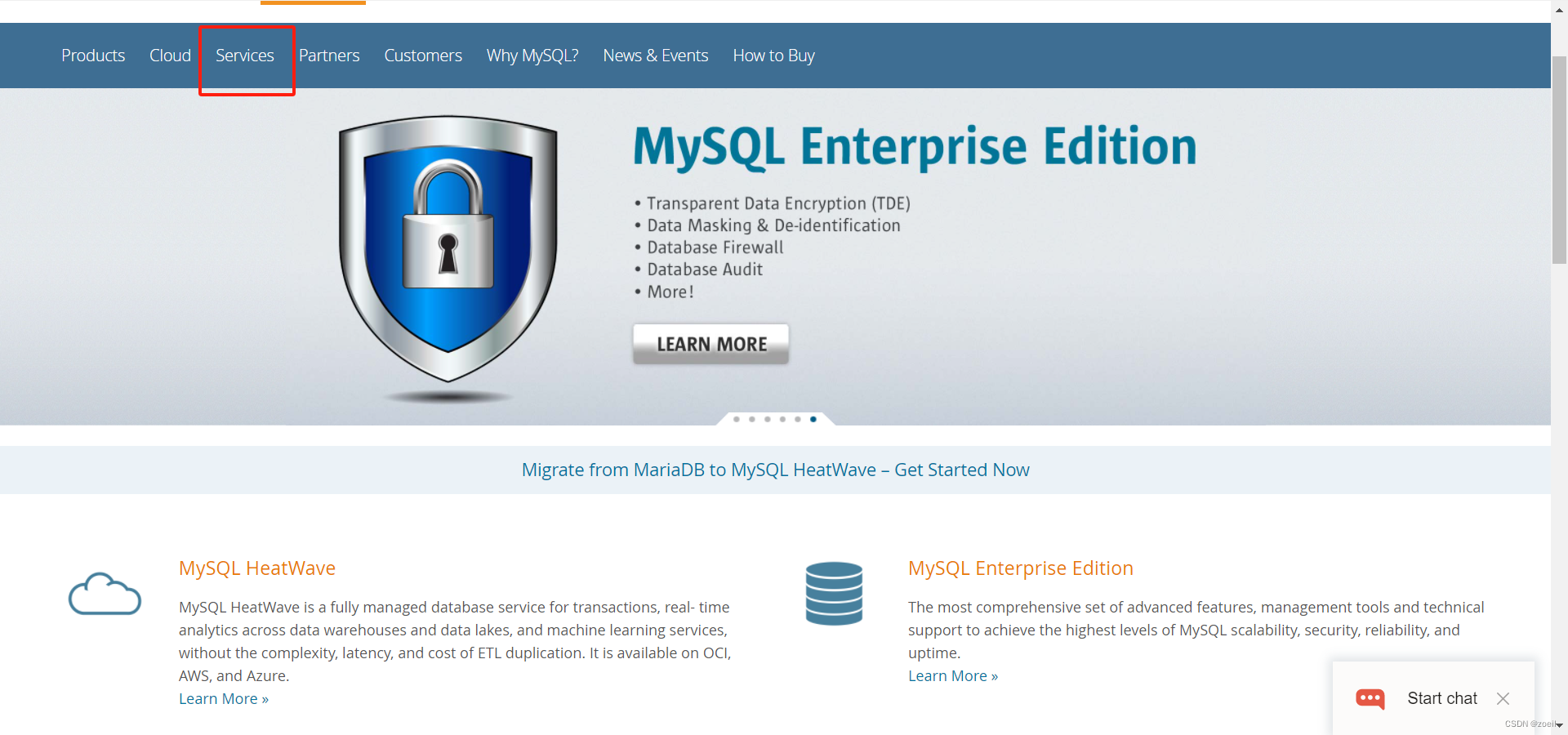The height and width of the screenshot is (735, 1568).
Task: Select the fourth carousel slide dot
Action: click(782, 419)
